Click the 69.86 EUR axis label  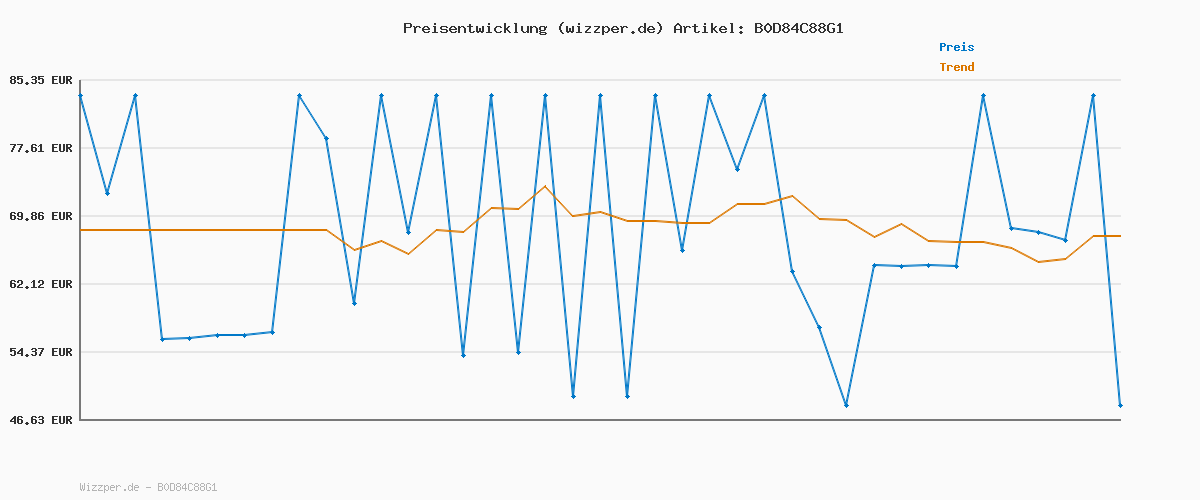coord(42,216)
